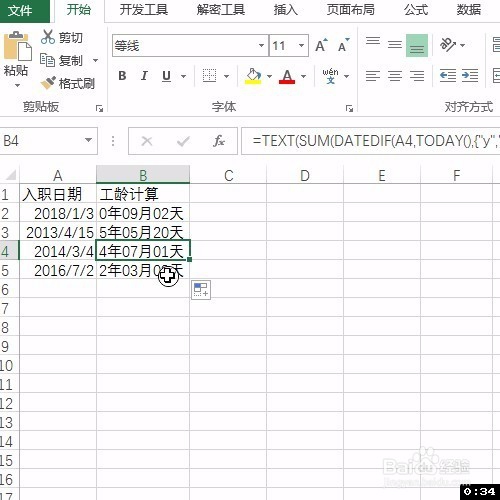500x500 pixels.
Task: Click the wén phonetic guide icon
Action: [x=330, y=76]
